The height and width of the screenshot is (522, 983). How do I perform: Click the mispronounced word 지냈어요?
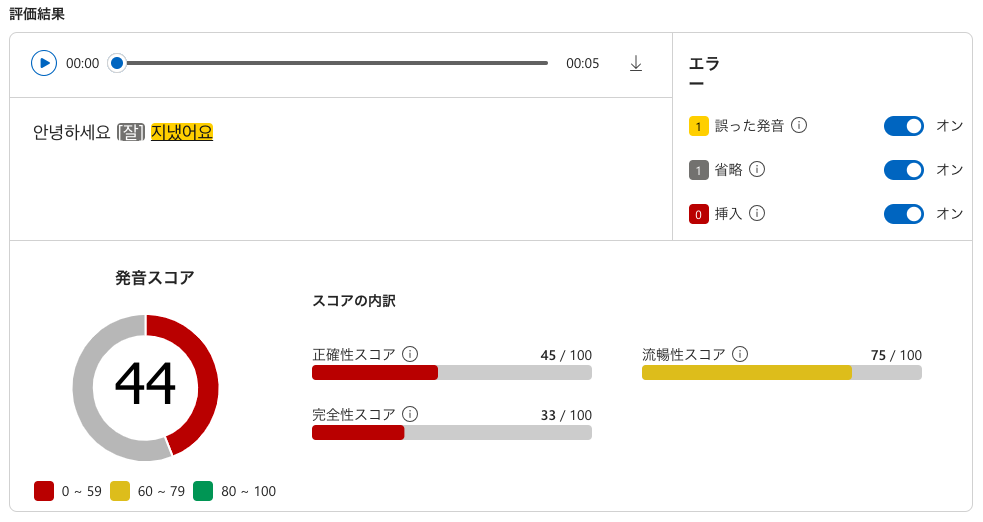(x=182, y=132)
